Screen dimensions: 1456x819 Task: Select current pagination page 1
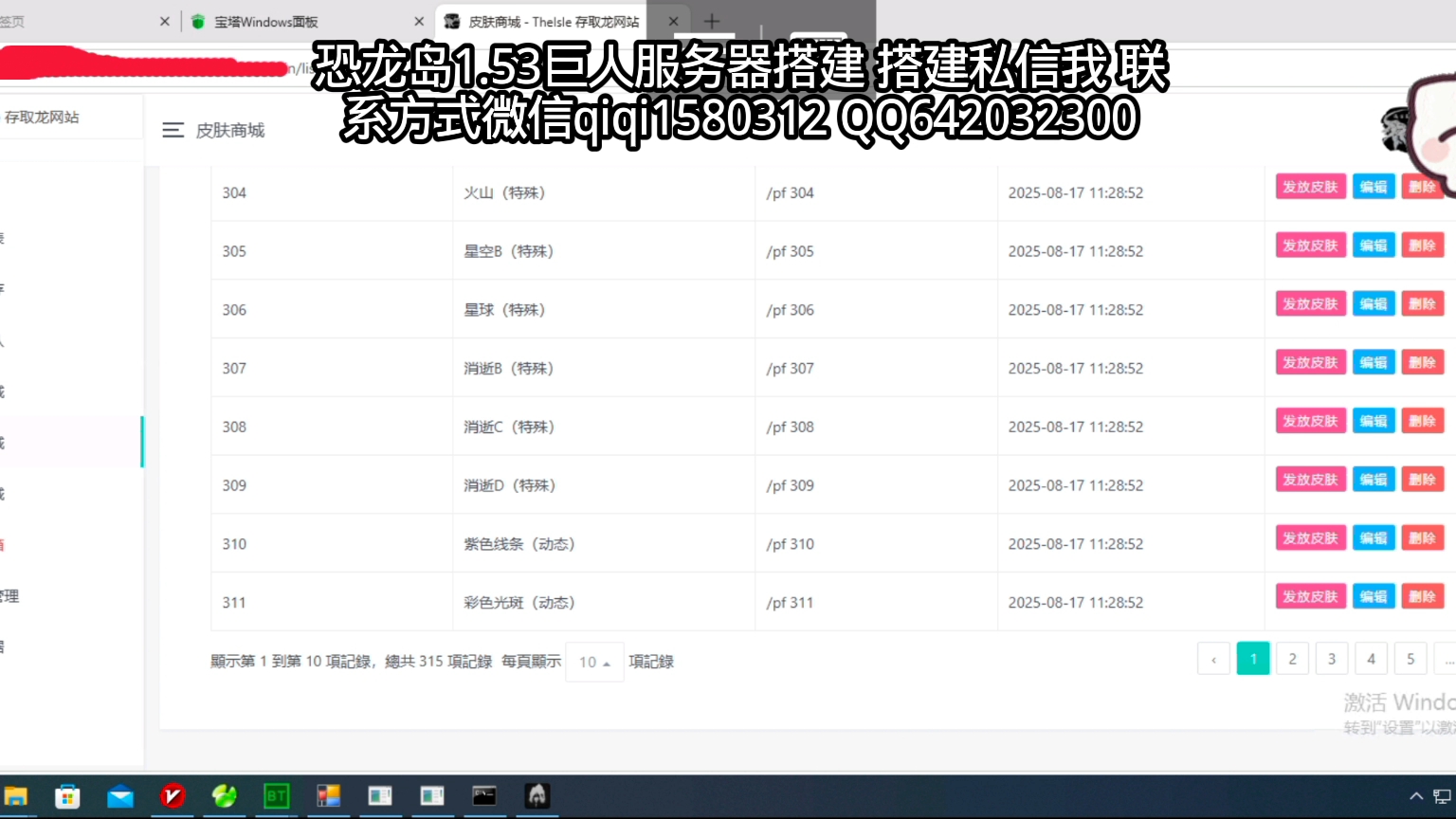tap(1253, 659)
